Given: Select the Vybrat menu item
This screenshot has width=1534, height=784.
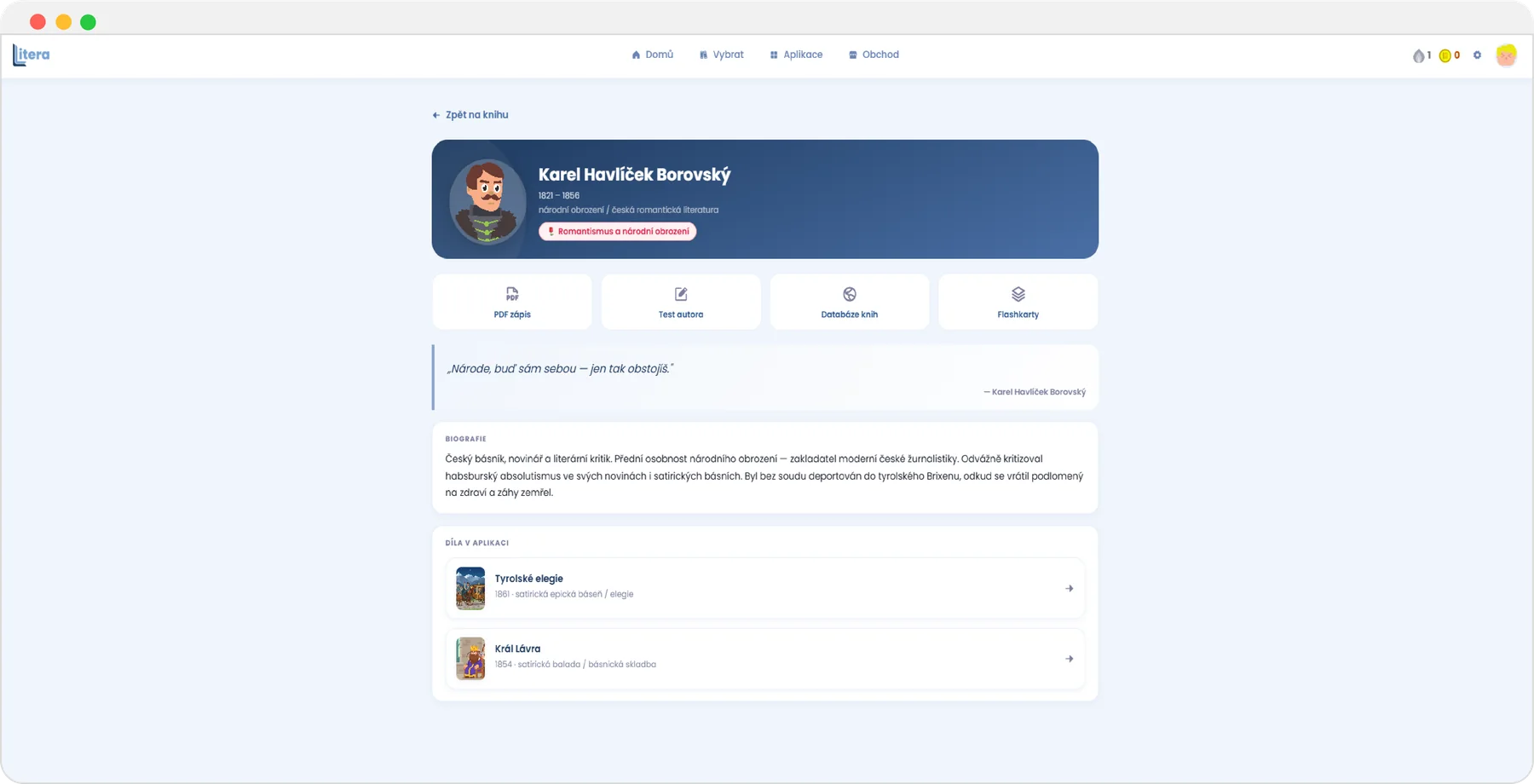Looking at the screenshot, I should tap(721, 55).
